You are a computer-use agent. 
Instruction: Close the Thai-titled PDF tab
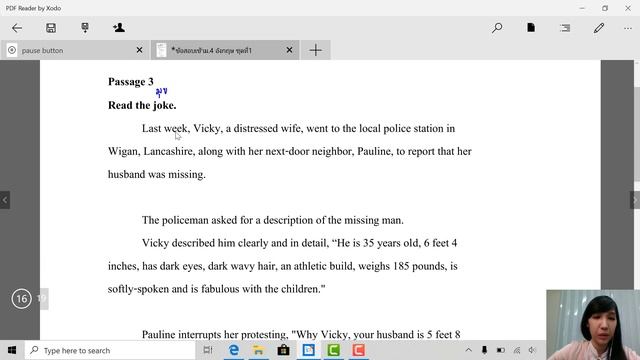[x=289, y=50]
